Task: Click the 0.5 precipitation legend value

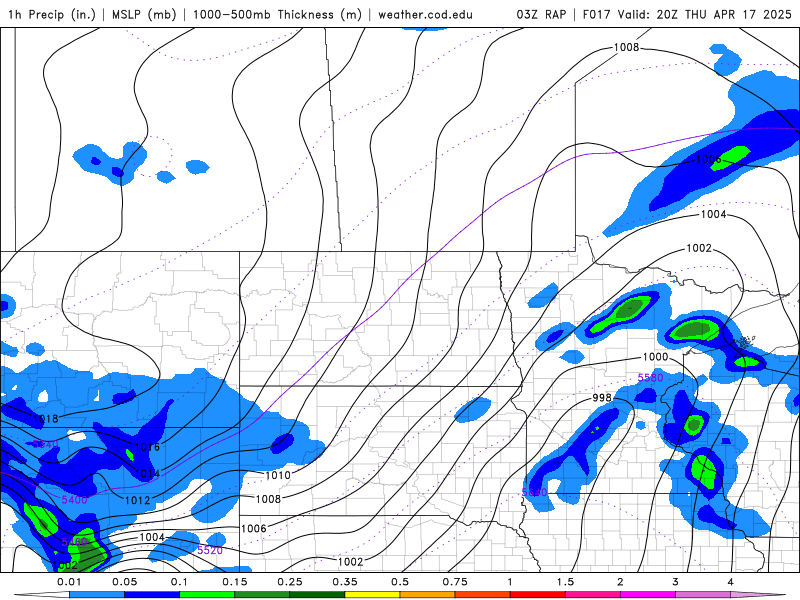Action: point(400,582)
